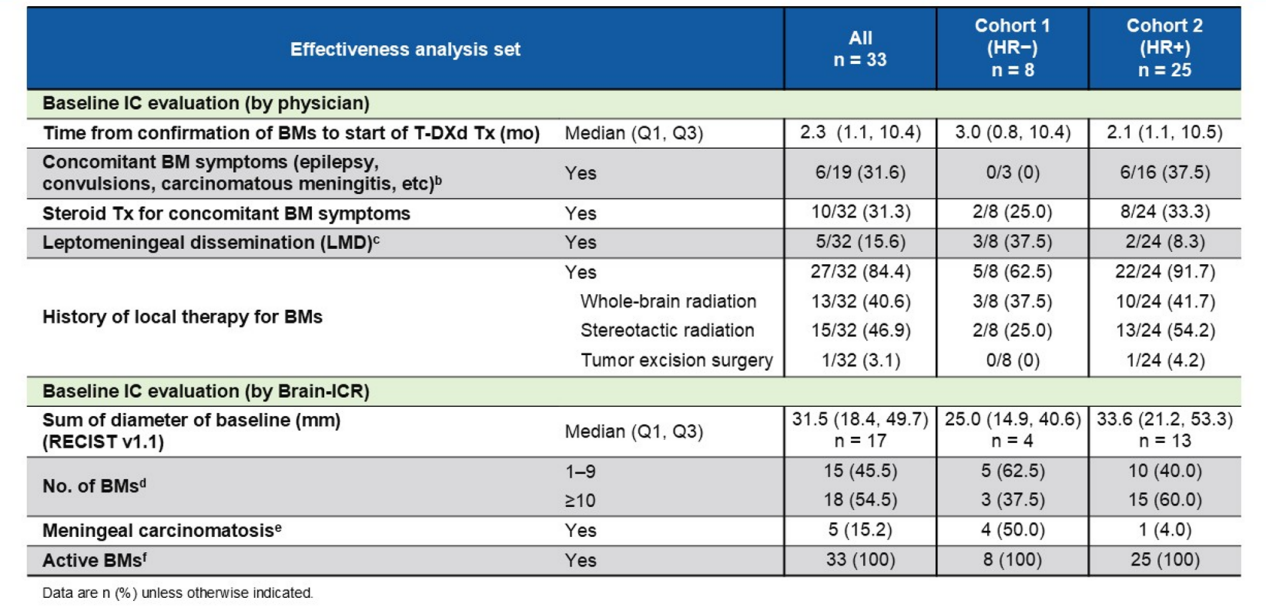Screen dimensions: 1266x607
Task: Click the "Active BMs" row label
Action: point(92,561)
